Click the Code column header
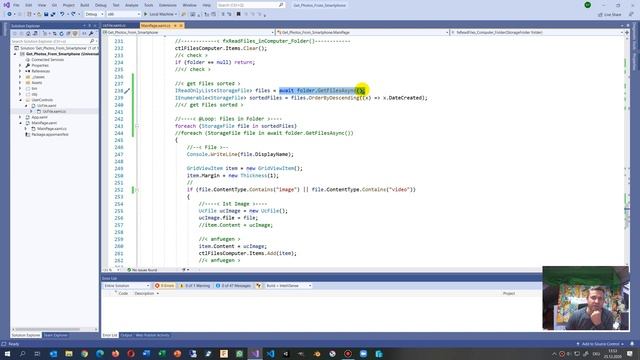Viewport: 640px width, 360px height. click(x=123, y=293)
